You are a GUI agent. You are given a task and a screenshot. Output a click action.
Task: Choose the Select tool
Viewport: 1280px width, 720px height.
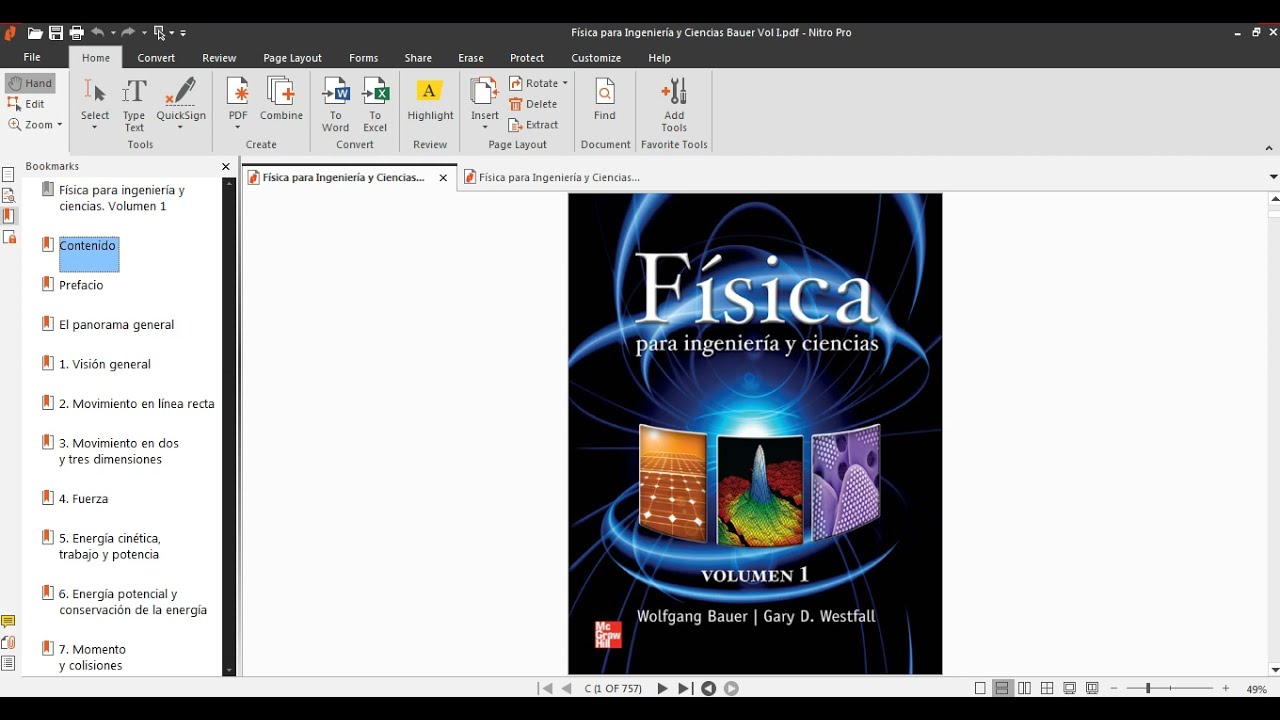95,104
